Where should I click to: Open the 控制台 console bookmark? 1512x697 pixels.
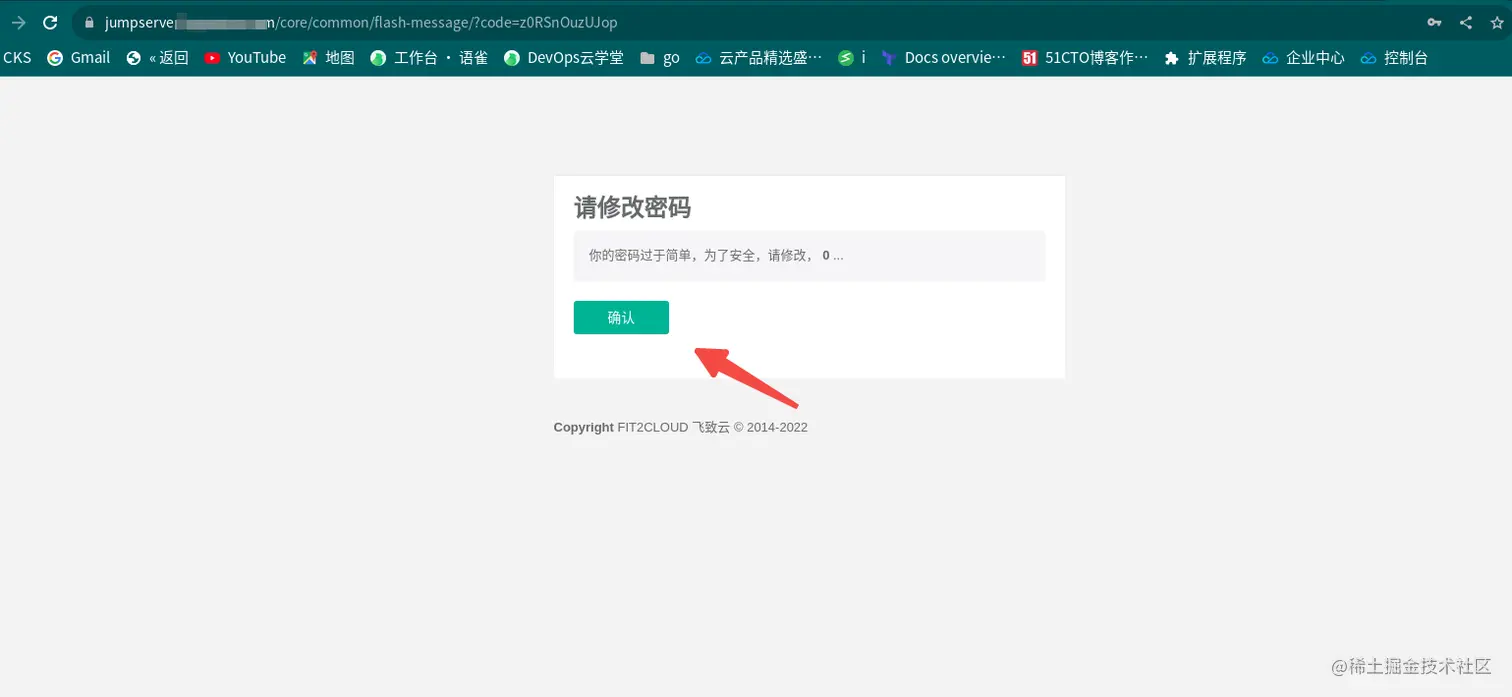1394,58
